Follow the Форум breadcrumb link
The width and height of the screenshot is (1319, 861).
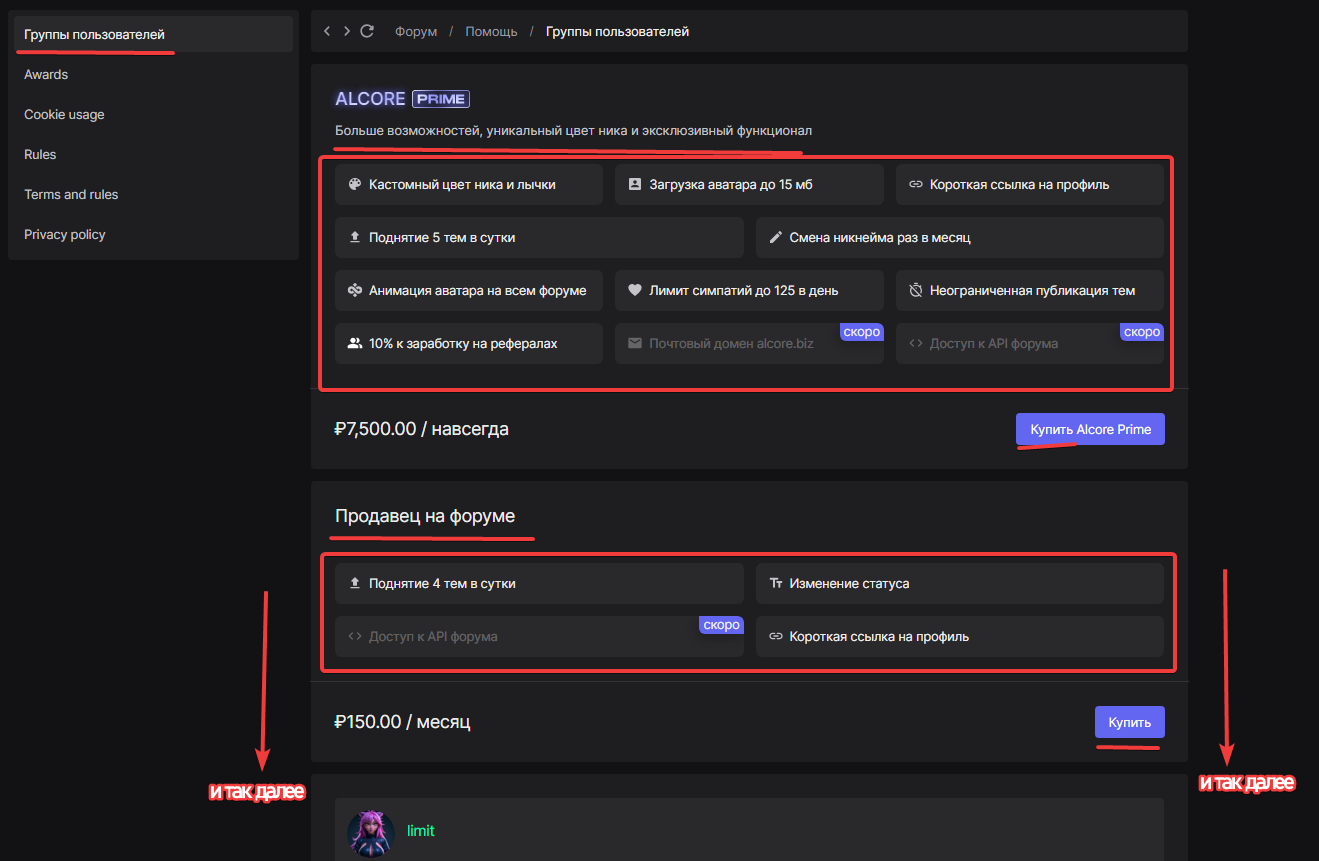(416, 32)
